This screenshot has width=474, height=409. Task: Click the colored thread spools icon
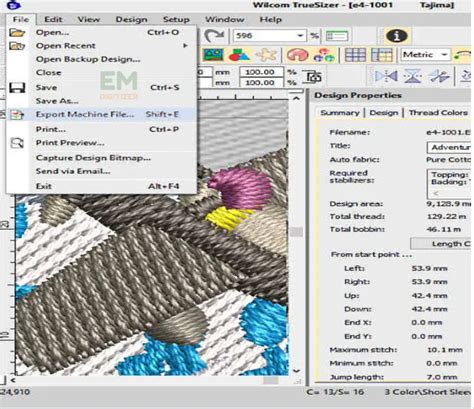[324, 55]
